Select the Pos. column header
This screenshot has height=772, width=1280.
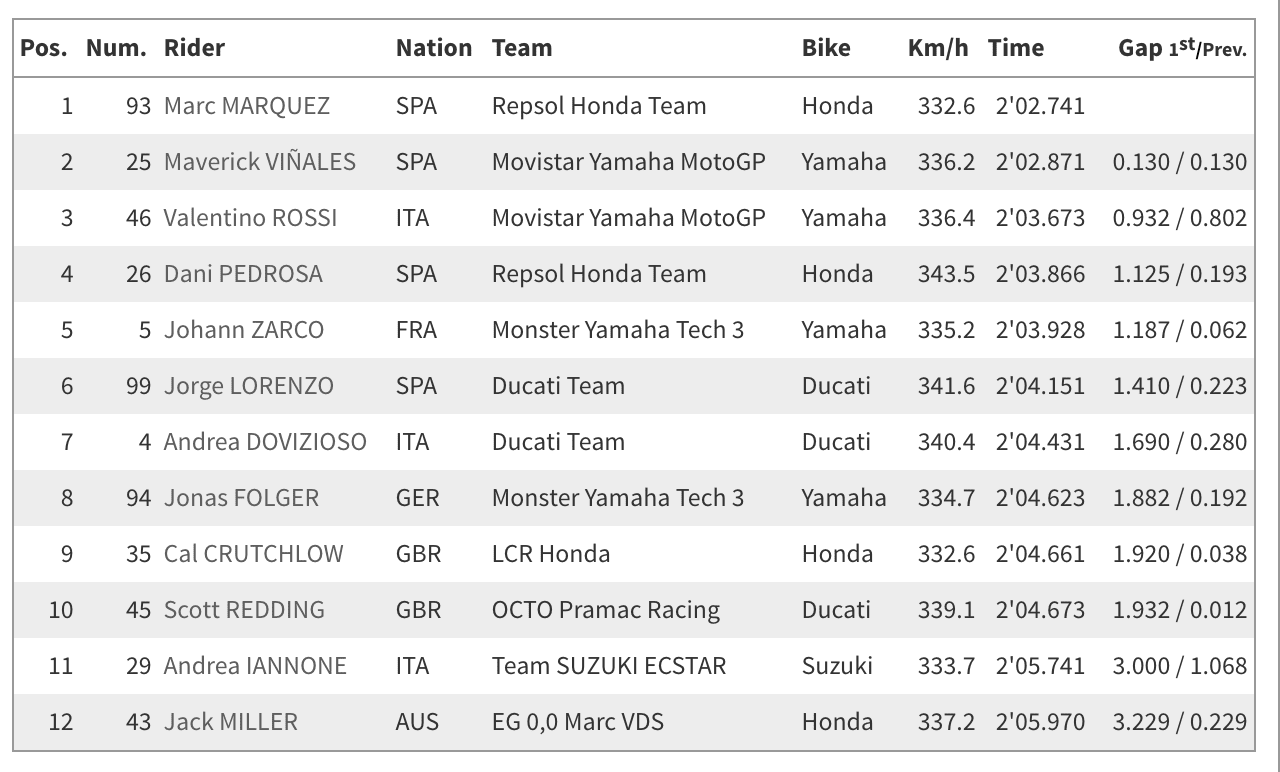coord(44,48)
